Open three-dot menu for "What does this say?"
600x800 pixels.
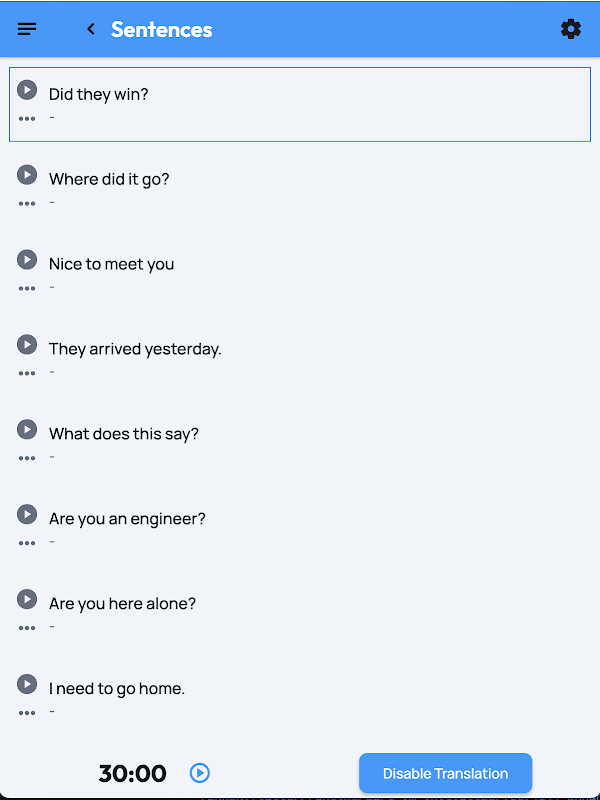click(x=27, y=459)
